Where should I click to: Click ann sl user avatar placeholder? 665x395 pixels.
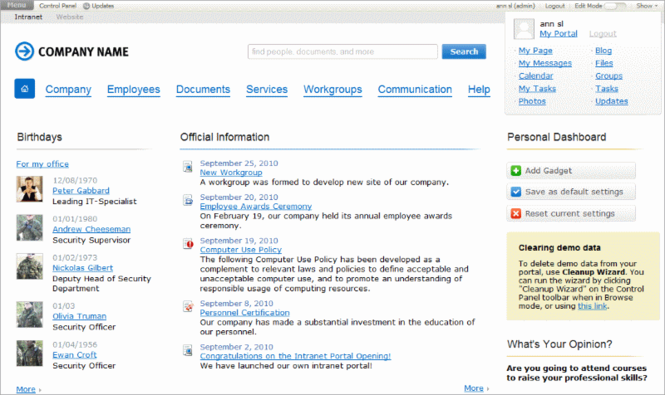point(524,29)
